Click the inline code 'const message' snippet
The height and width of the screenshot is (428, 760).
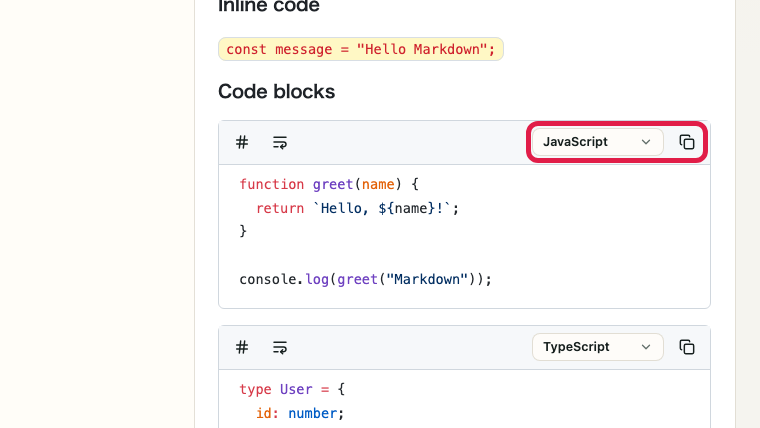click(x=361, y=49)
